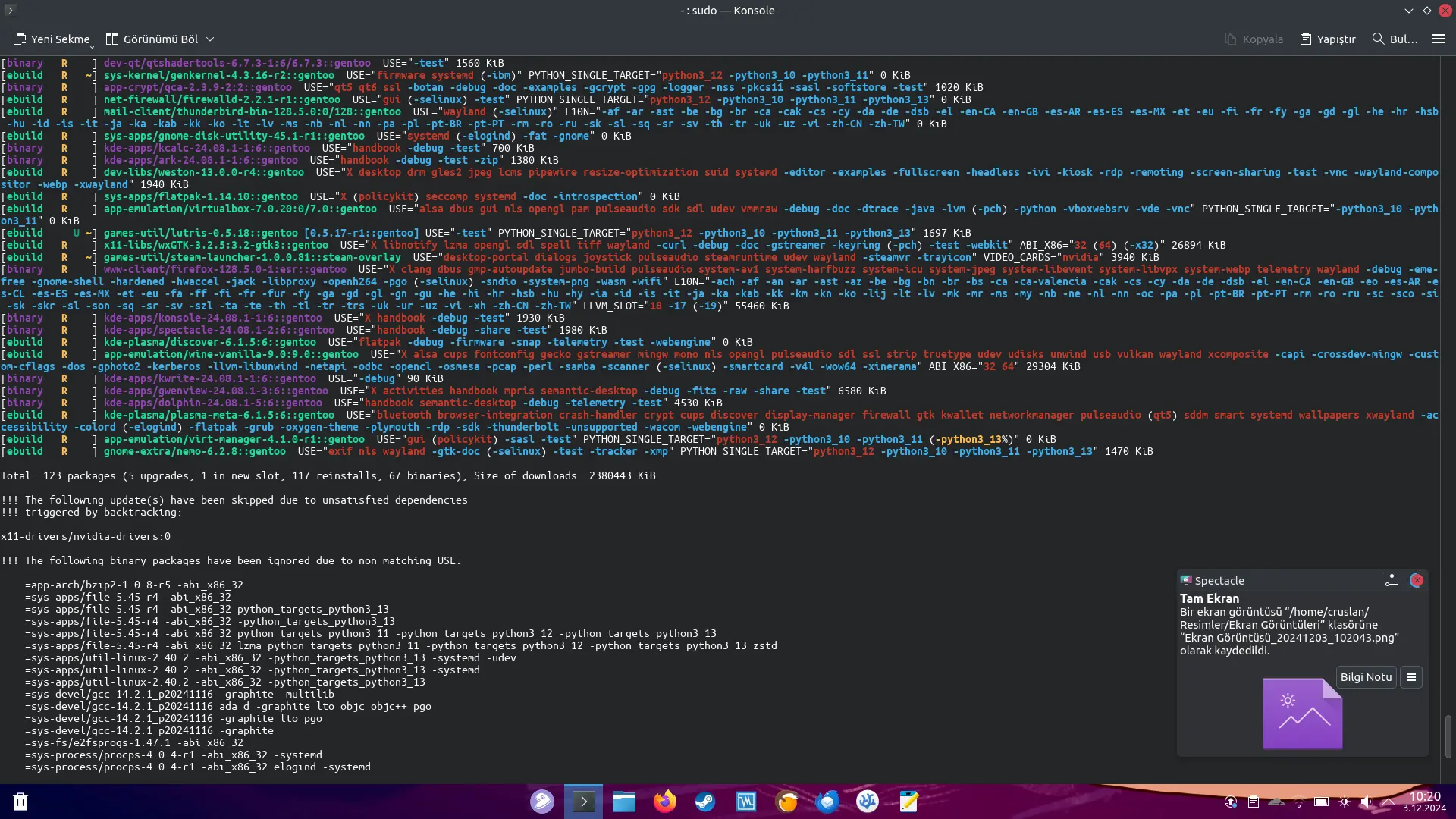Click the cloud sync tray icon
Screen dimensions: 1456x819
click(1276, 802)
